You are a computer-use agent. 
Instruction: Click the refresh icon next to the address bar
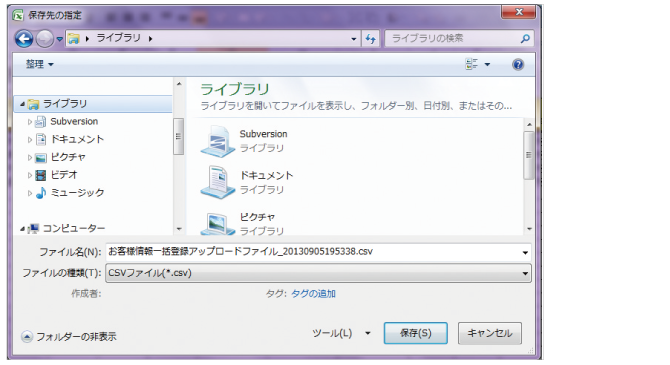tap(370, 39)
